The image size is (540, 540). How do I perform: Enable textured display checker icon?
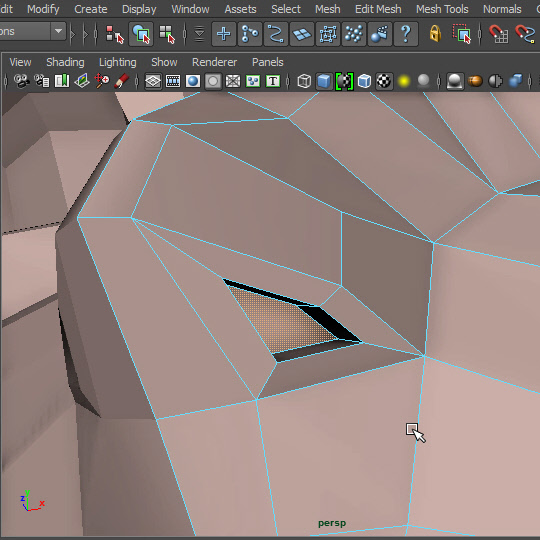point(384,81)
